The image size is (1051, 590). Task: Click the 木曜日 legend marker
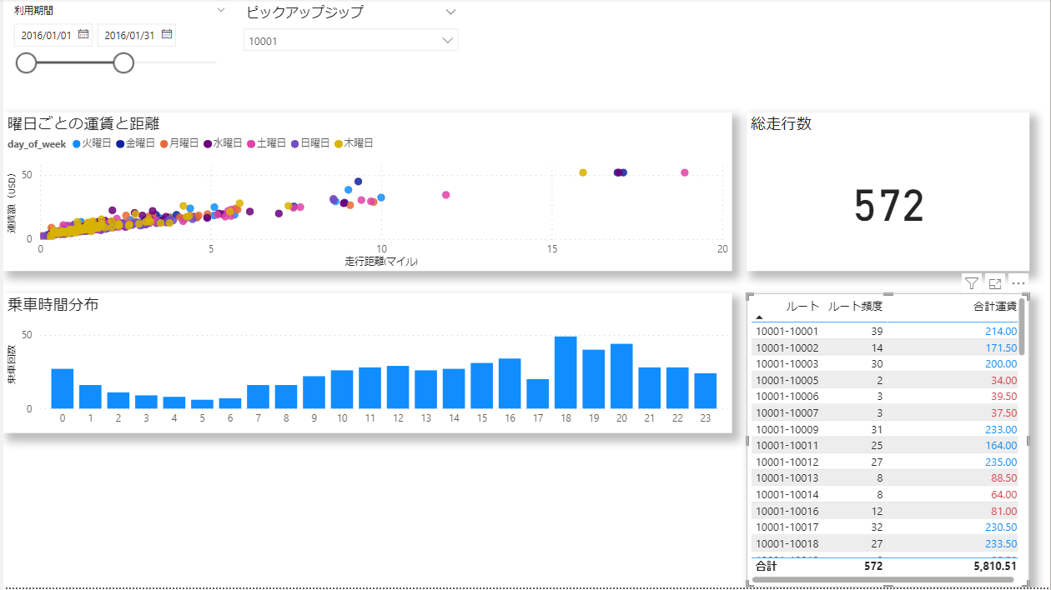pos(339,144)
